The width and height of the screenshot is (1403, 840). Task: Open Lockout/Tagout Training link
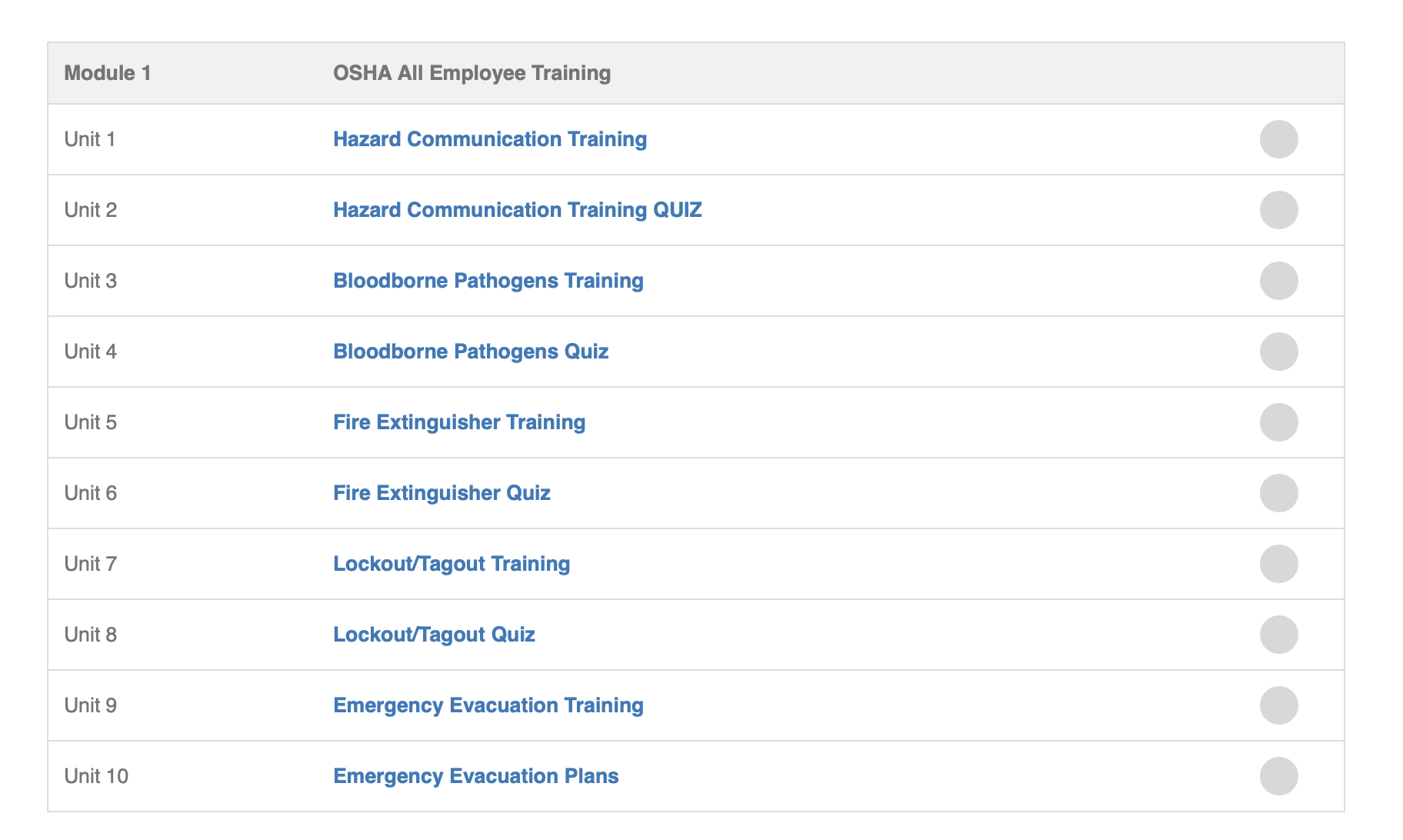tap(452, 564)
